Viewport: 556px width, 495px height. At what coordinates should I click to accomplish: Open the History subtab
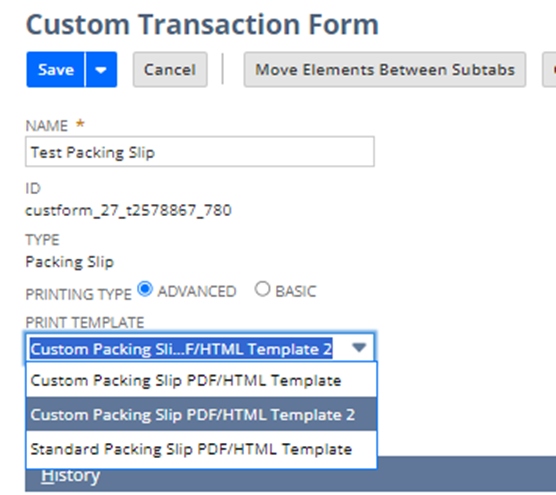(x=71, y=476)
